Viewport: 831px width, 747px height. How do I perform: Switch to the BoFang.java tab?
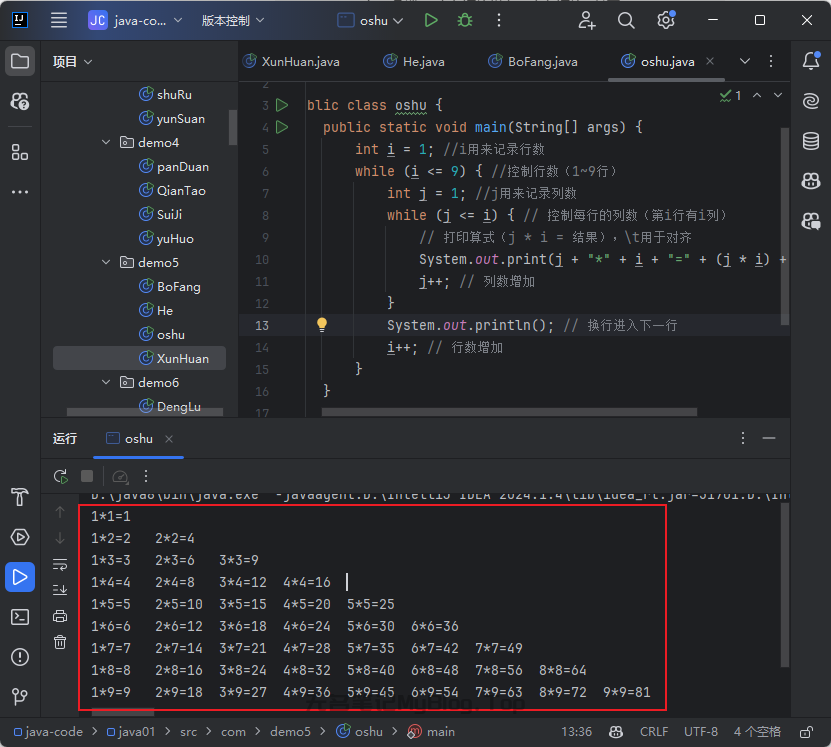click(533, 62)
